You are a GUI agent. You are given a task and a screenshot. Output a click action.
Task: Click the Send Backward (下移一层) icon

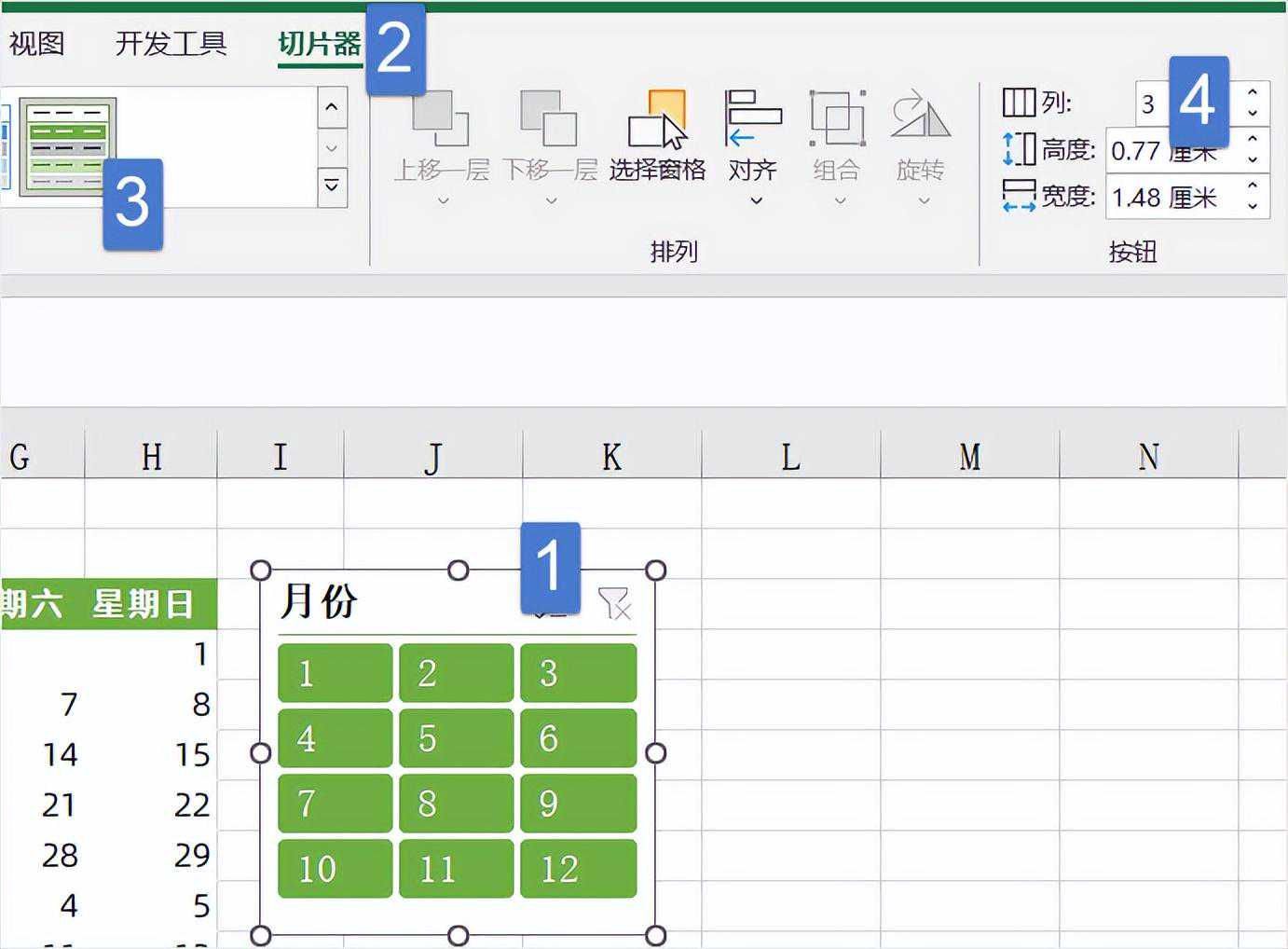(549, 118)
